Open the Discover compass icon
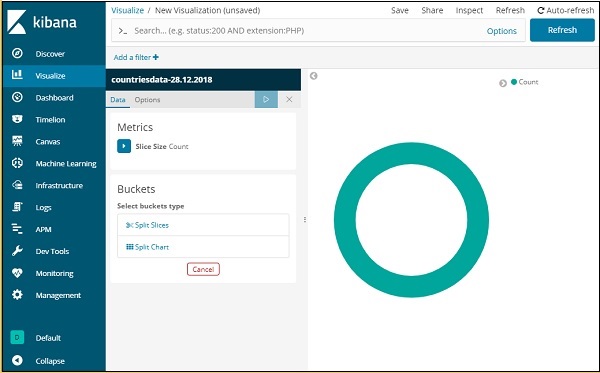Image resolution: width=600 pixels, height=373 pixels. click(x=17, y=53)
